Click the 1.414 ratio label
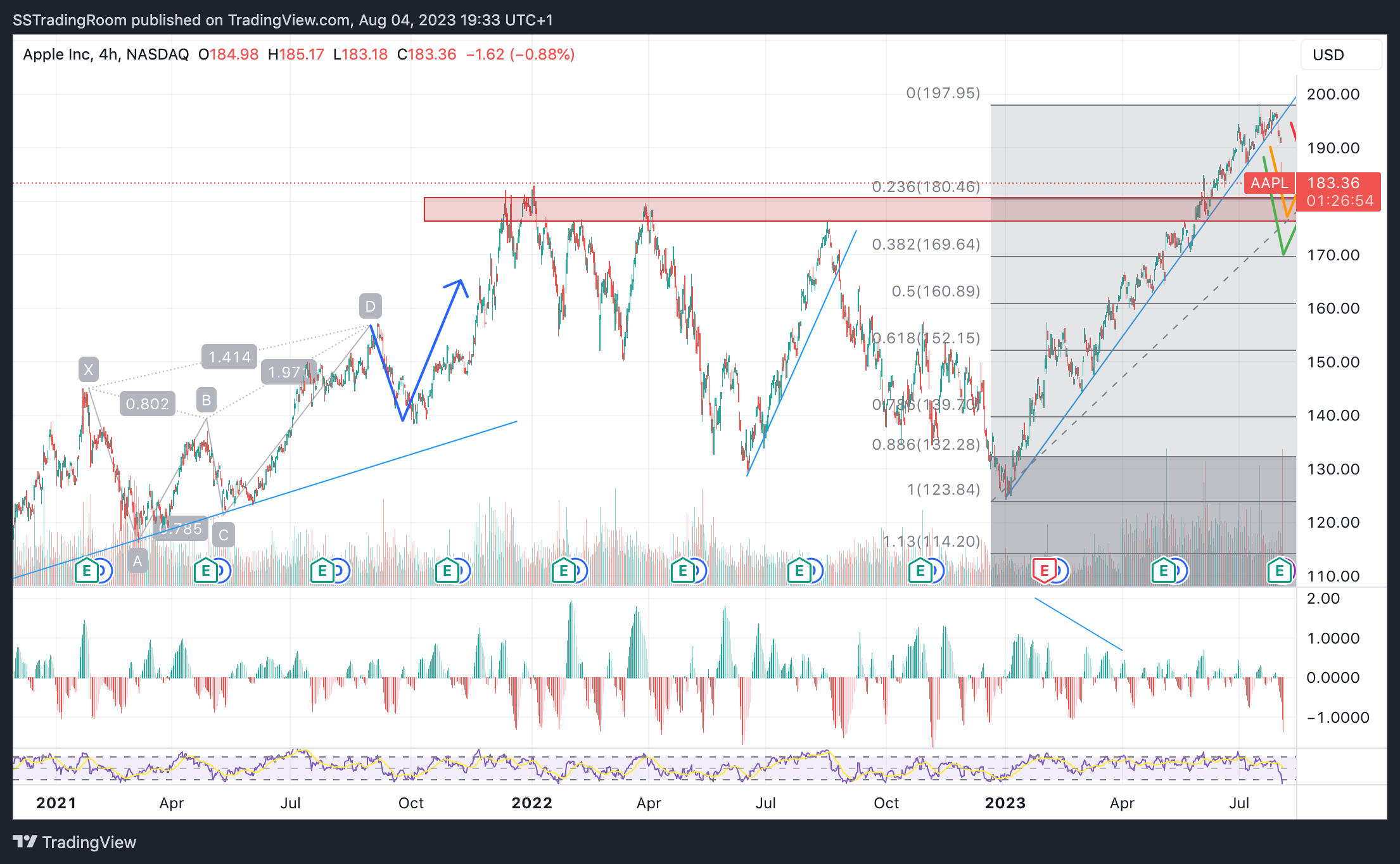The height and width of the screenshot is (864, 1400). pyautogui.click(x=230, y=357)
